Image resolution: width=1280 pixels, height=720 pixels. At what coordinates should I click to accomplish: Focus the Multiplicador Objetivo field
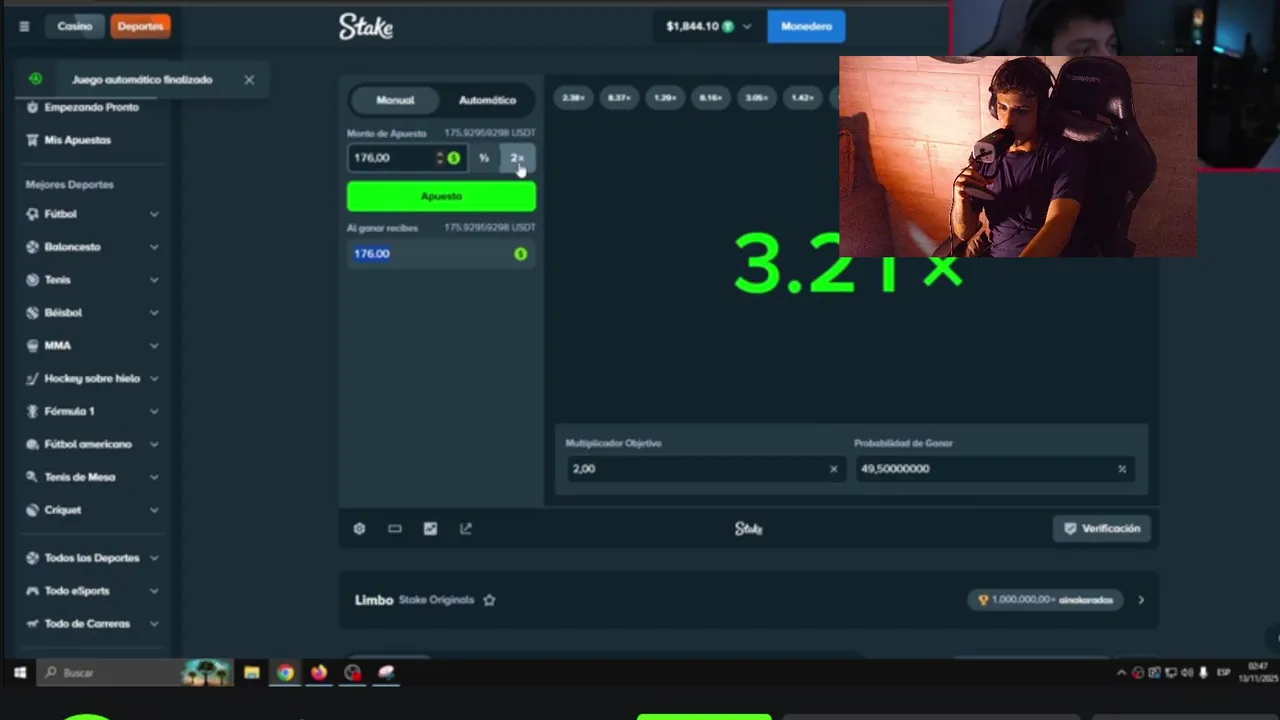[705, 469]
